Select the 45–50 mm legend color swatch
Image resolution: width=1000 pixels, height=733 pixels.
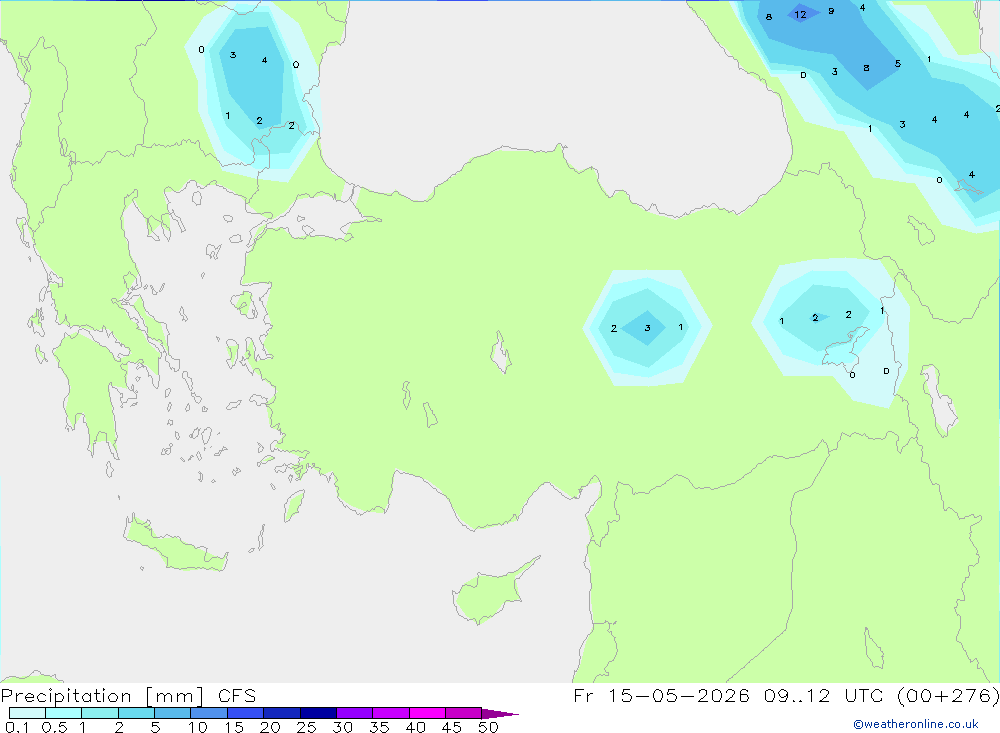(x=464, y=713)
